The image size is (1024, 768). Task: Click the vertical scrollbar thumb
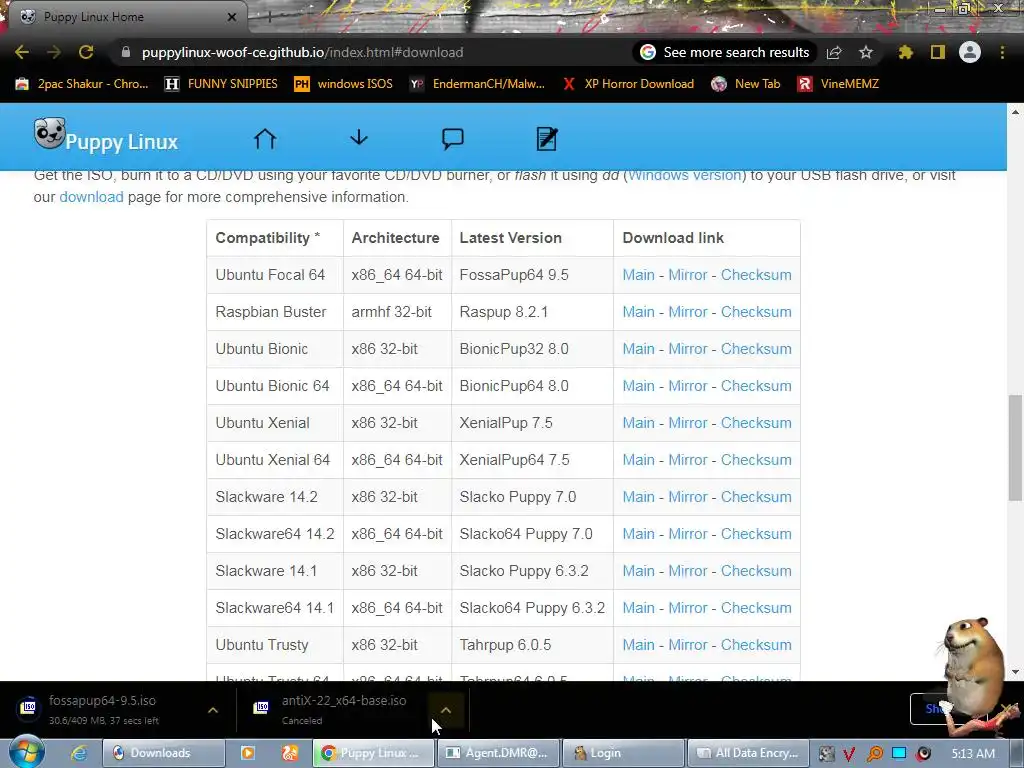tap(1016, 448)
